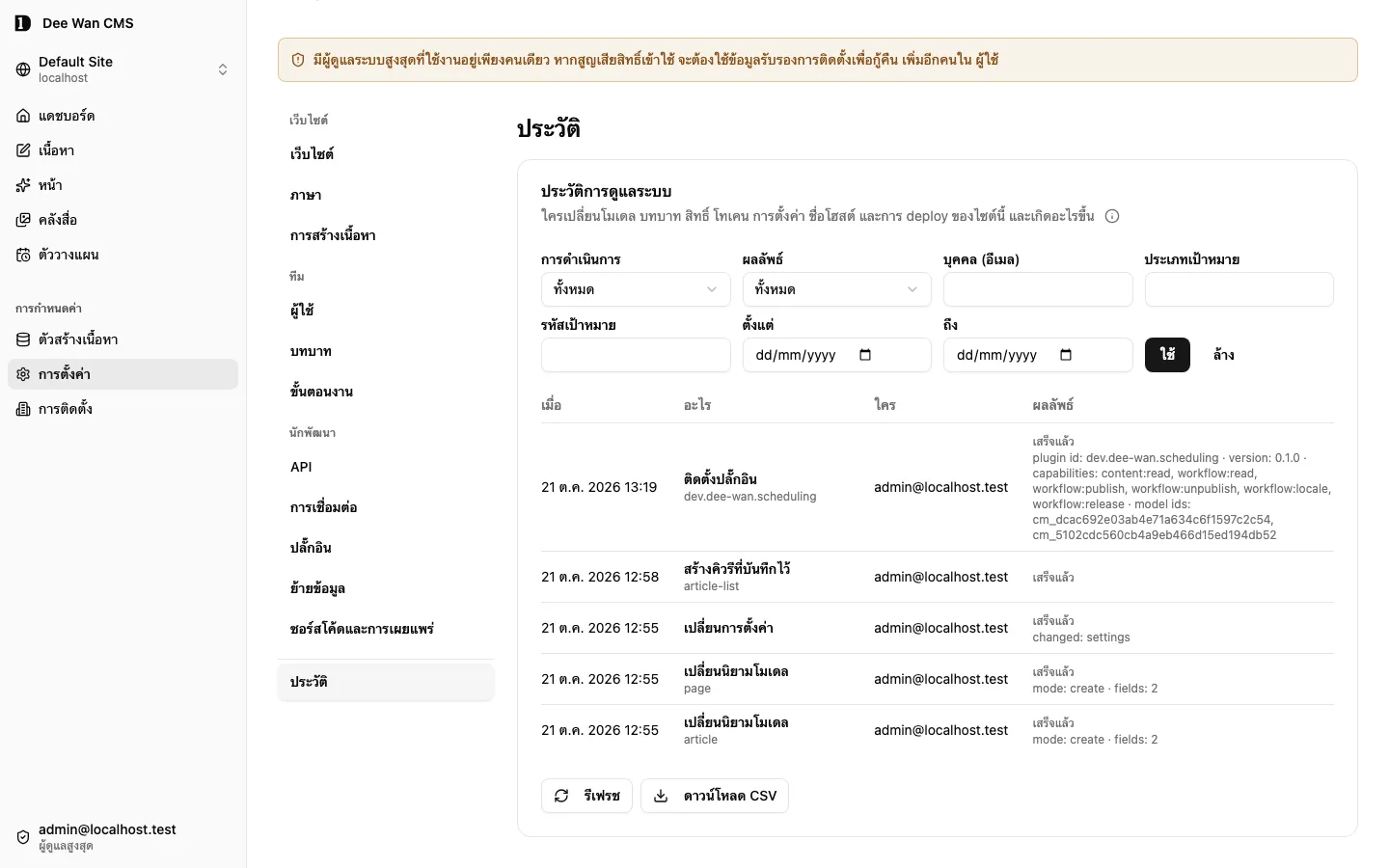Open the ปลั๊กอิน settings page
This screenshot has height=868, width=1389.
(386, 548)
